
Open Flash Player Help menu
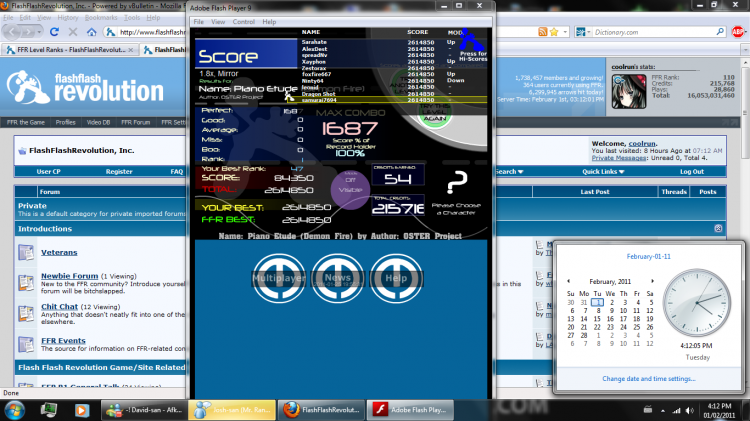point(269,22)
